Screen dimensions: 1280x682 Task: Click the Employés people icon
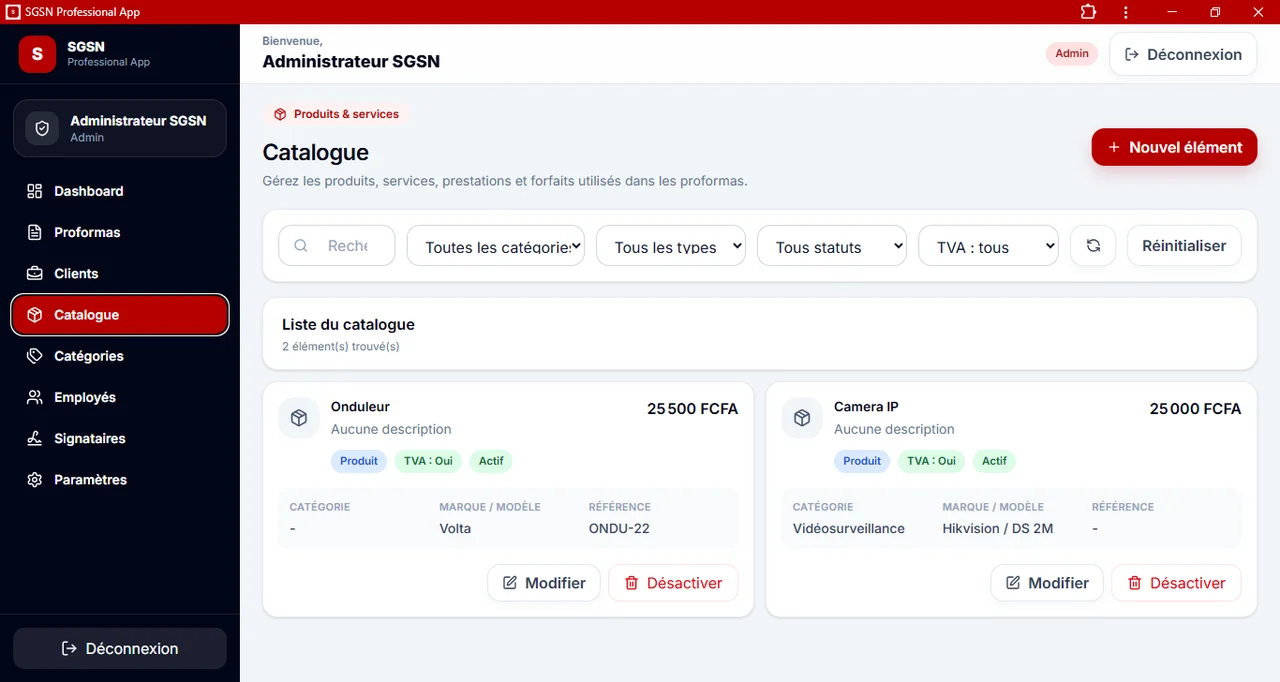point(35,397)
